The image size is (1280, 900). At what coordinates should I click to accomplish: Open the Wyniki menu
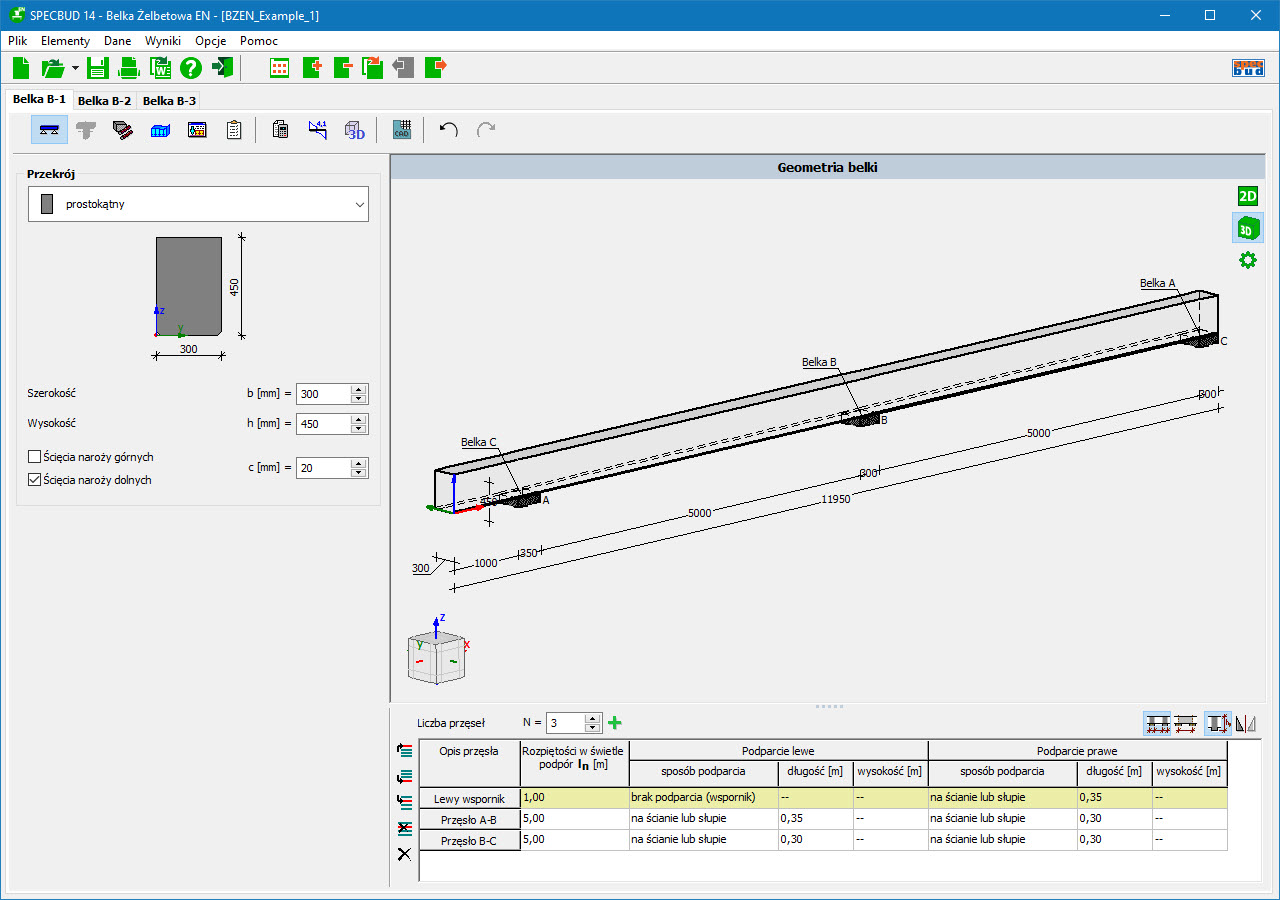click(x=162, y=41)
